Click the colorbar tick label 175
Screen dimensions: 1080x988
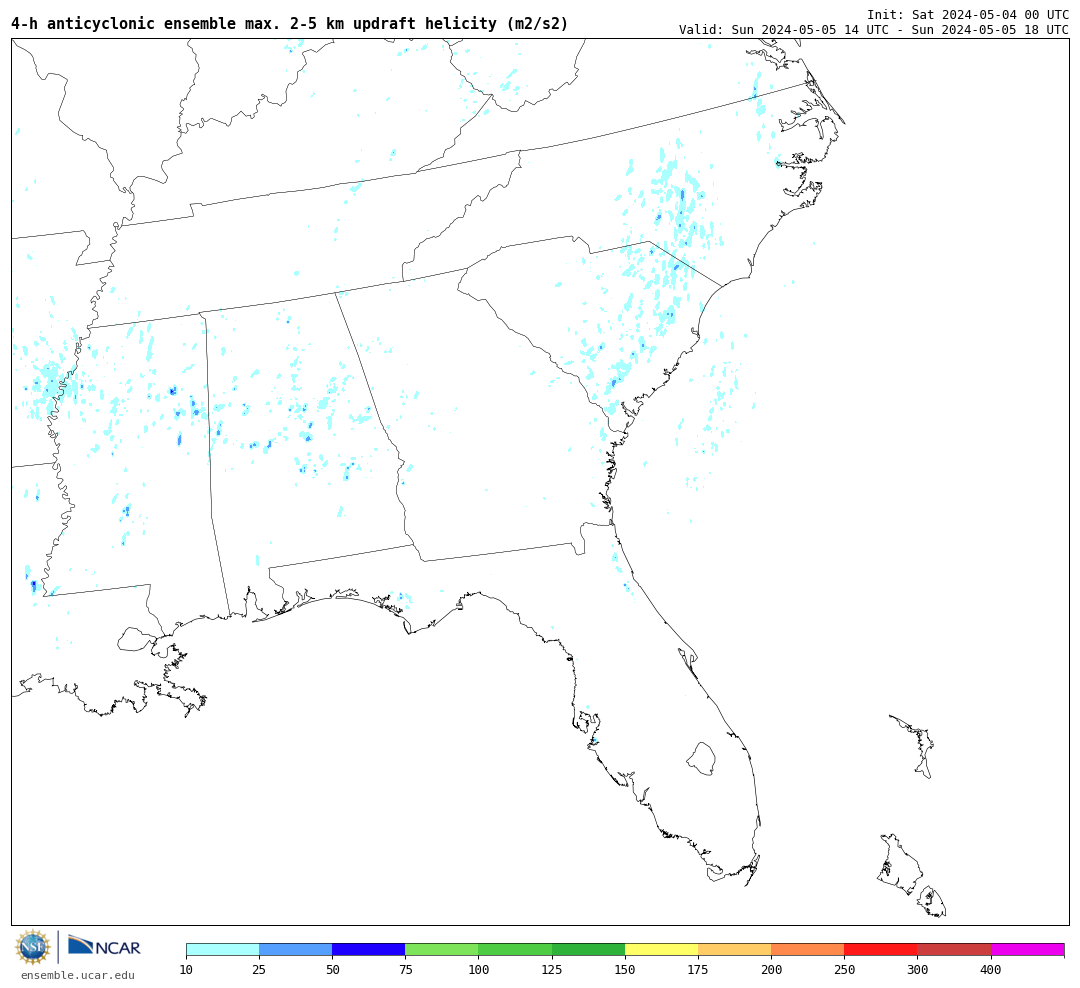click(698, 969)
